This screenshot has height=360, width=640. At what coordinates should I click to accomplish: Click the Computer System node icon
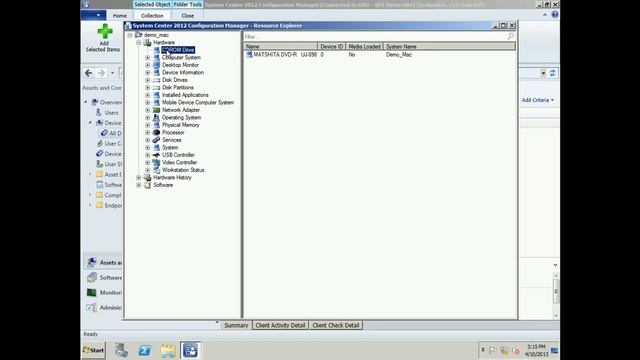(156, 58)
